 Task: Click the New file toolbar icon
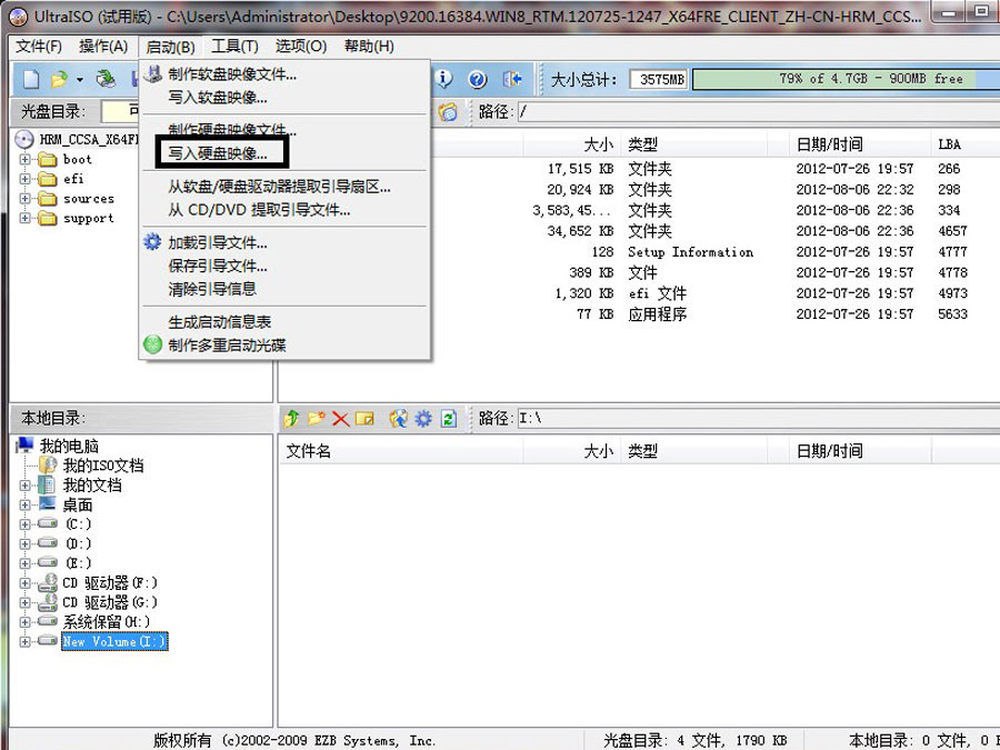(31, 79)
